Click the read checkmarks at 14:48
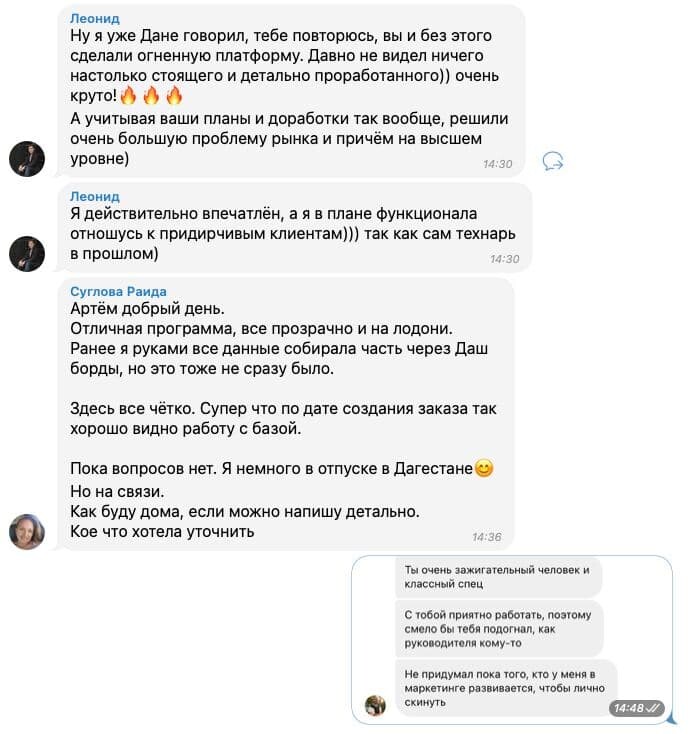Image resolution: width=694 pixels, height=734 pixels. tap(652, 708)
